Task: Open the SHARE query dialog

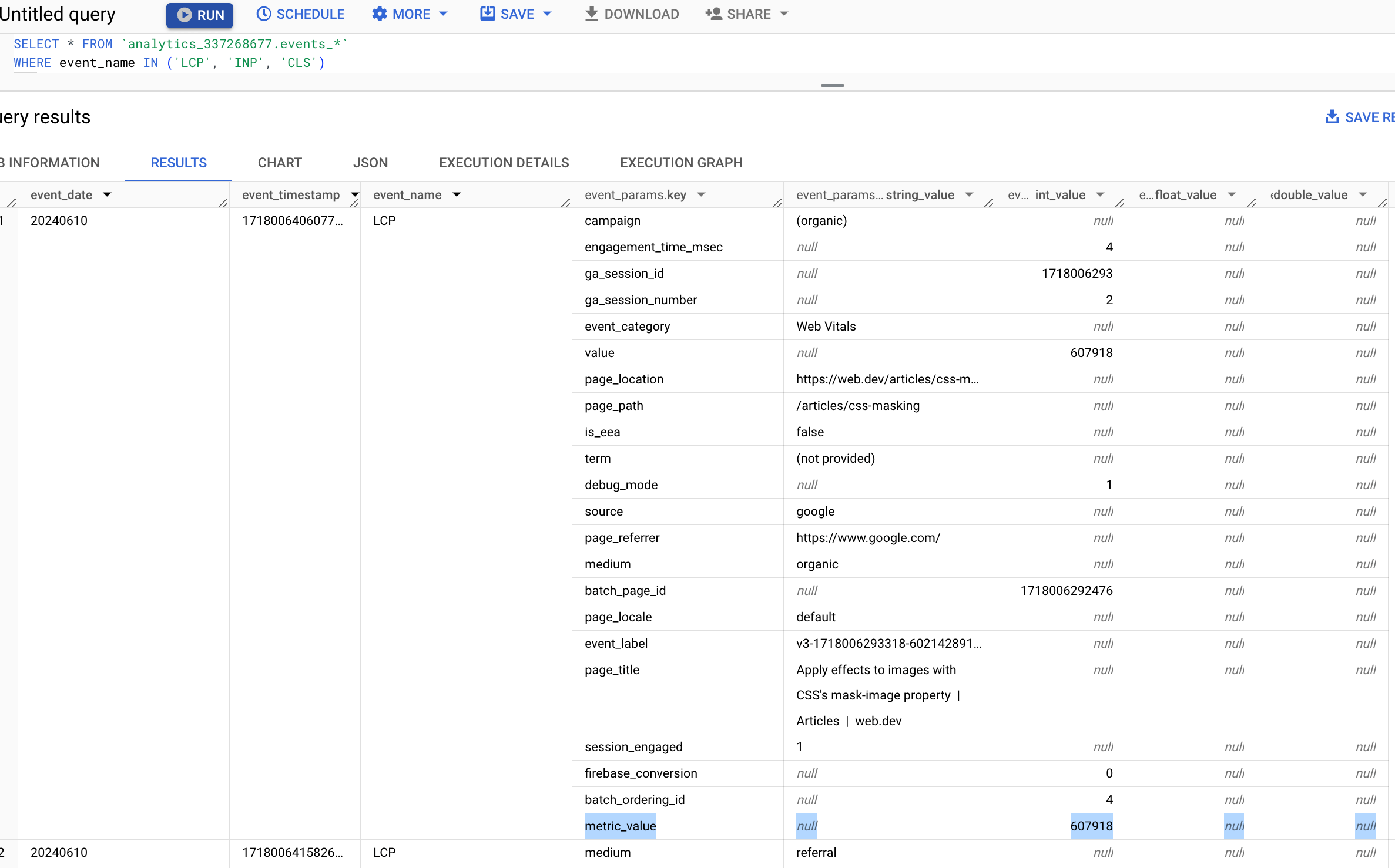Action: [747, 14]
